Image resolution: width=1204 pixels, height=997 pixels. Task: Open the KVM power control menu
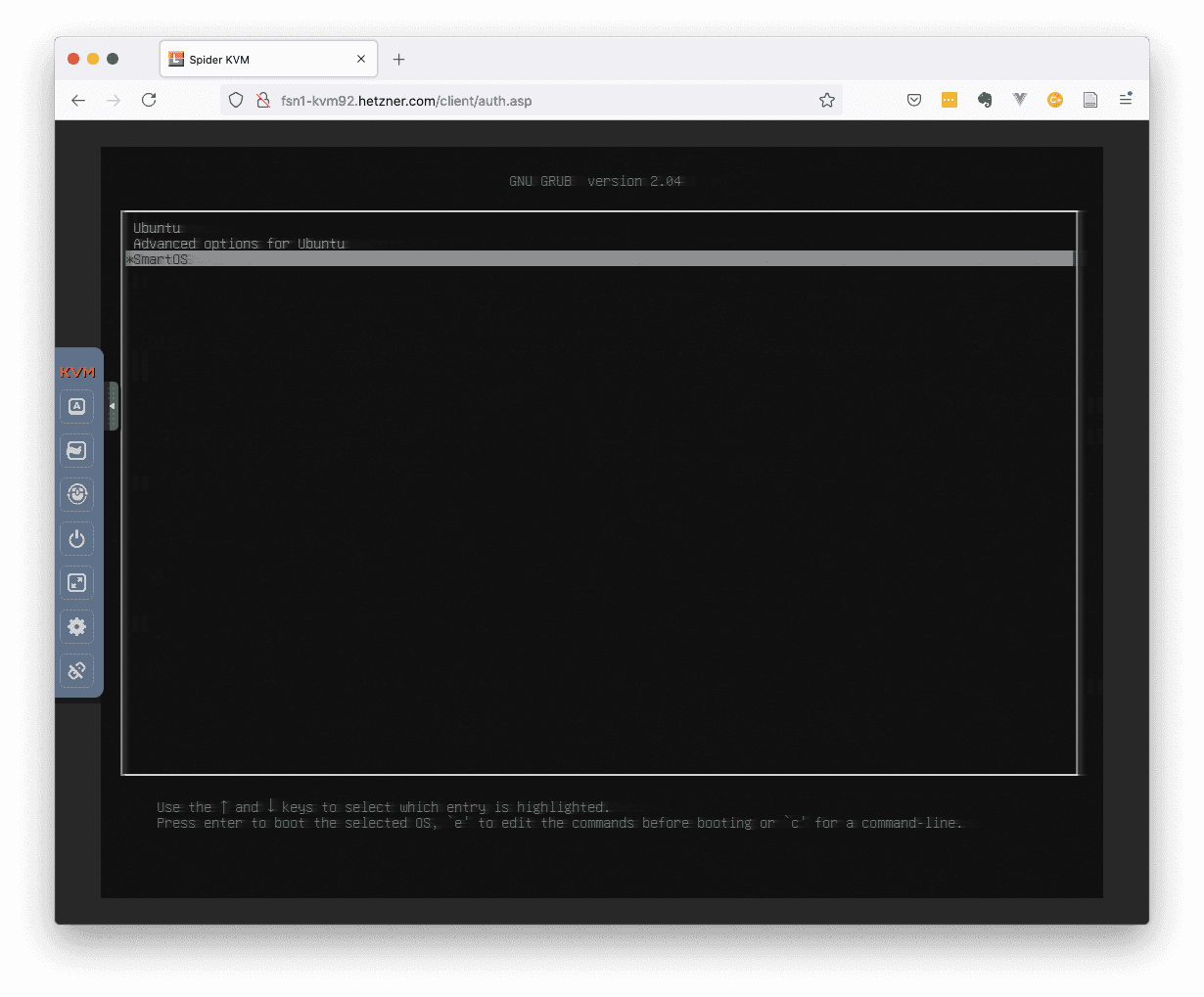click(77, 538)
